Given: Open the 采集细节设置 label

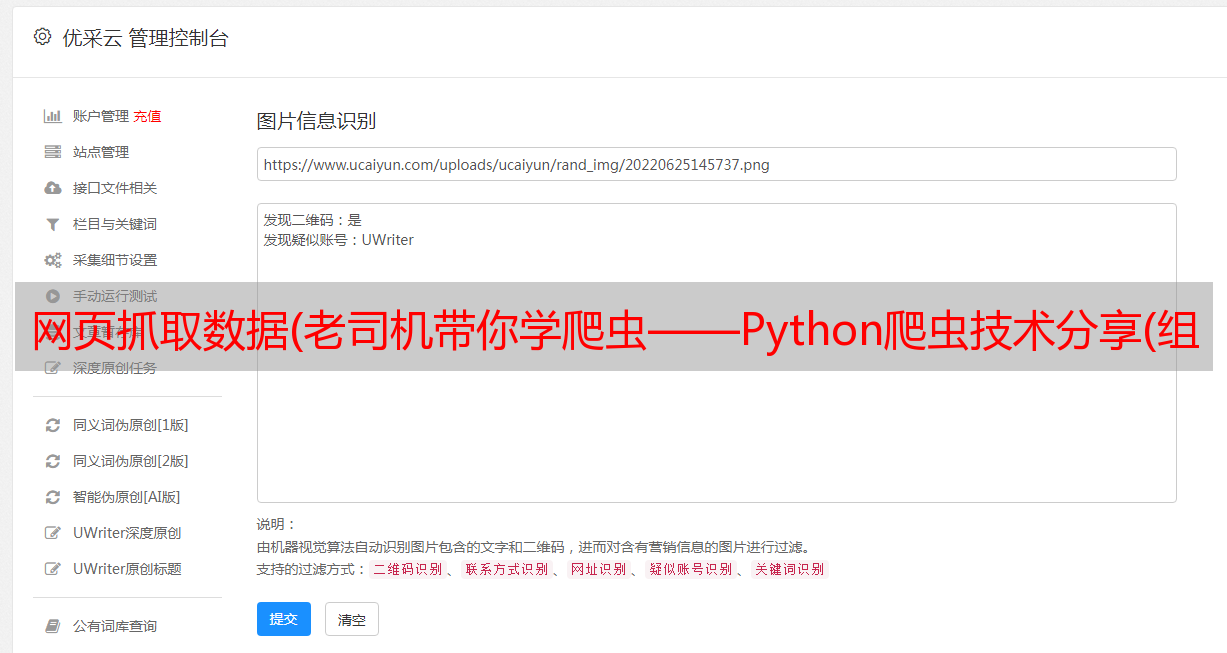Looking at the screenshot, I should pyautogui.click(x=115, y=260).
